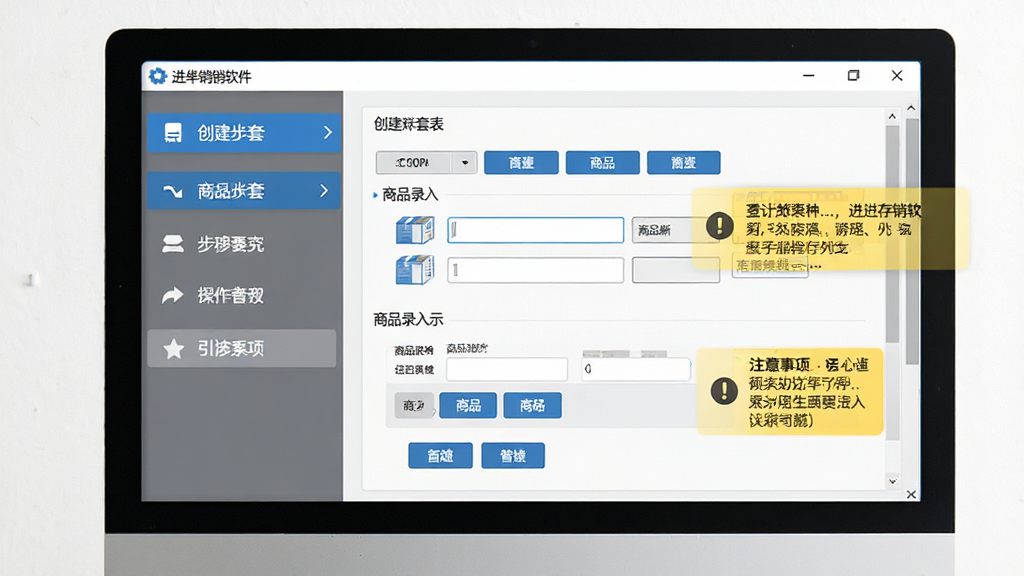Click the outer window scrollbar thumb

point(912,242)
